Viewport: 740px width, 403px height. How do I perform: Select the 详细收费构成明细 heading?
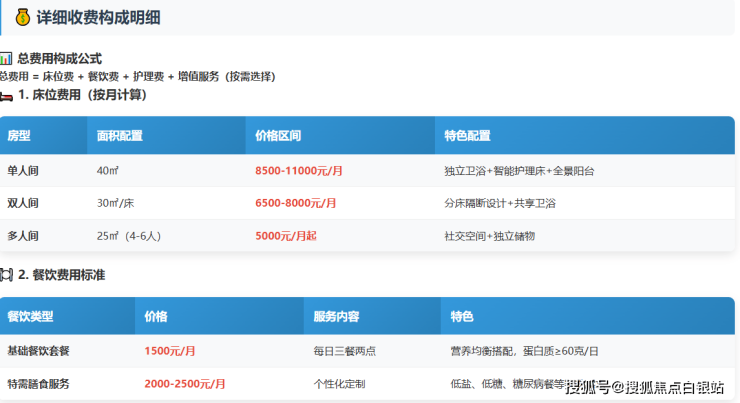[98, 17]
